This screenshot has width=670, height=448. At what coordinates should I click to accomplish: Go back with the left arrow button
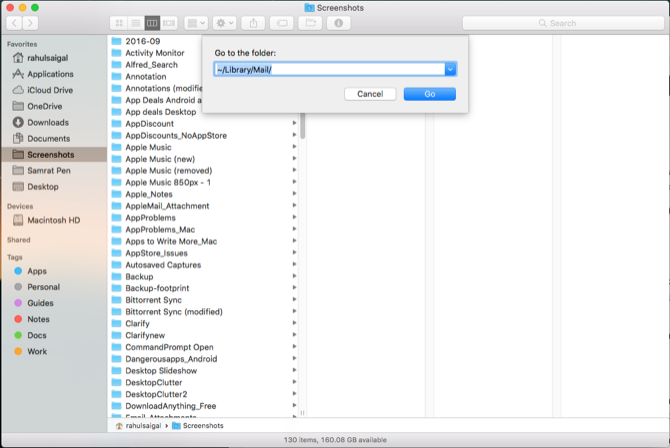click(x=15, y=23)
